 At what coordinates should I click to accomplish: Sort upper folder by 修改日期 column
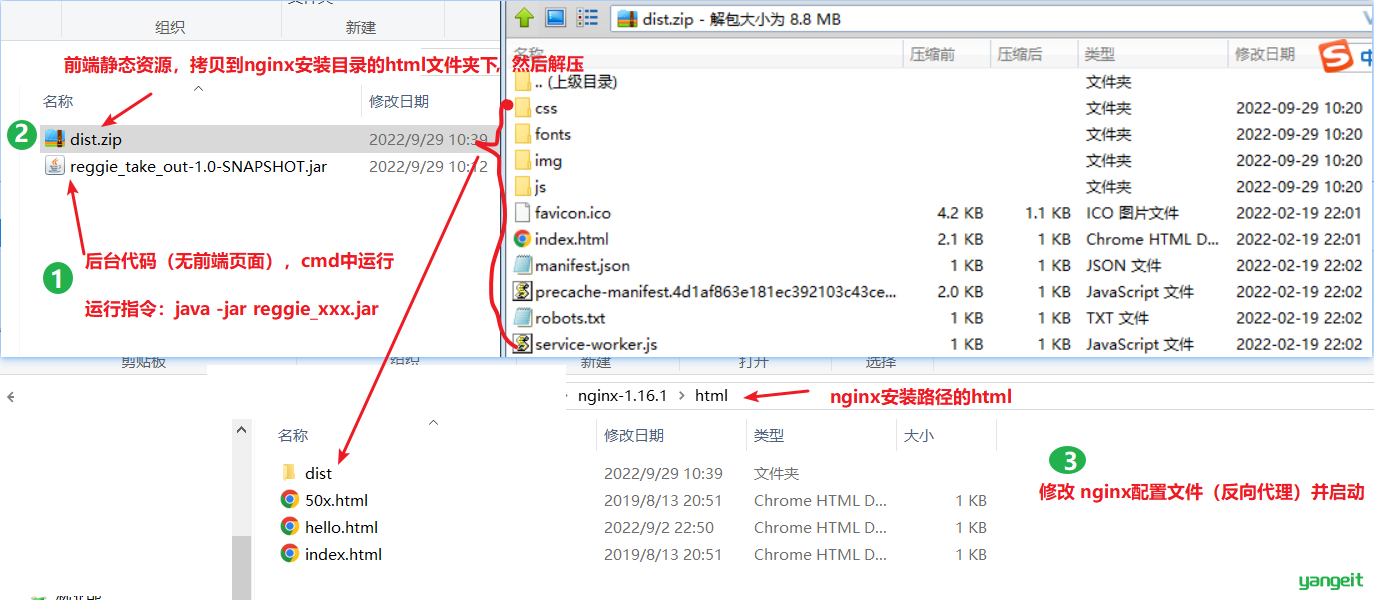pos(399,101)
